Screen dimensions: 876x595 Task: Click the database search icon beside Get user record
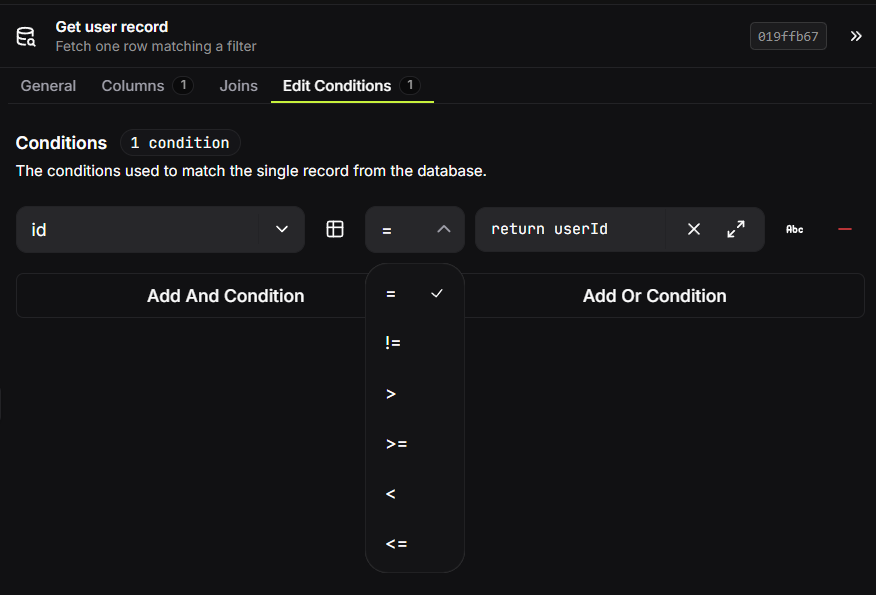click(26, 36)
